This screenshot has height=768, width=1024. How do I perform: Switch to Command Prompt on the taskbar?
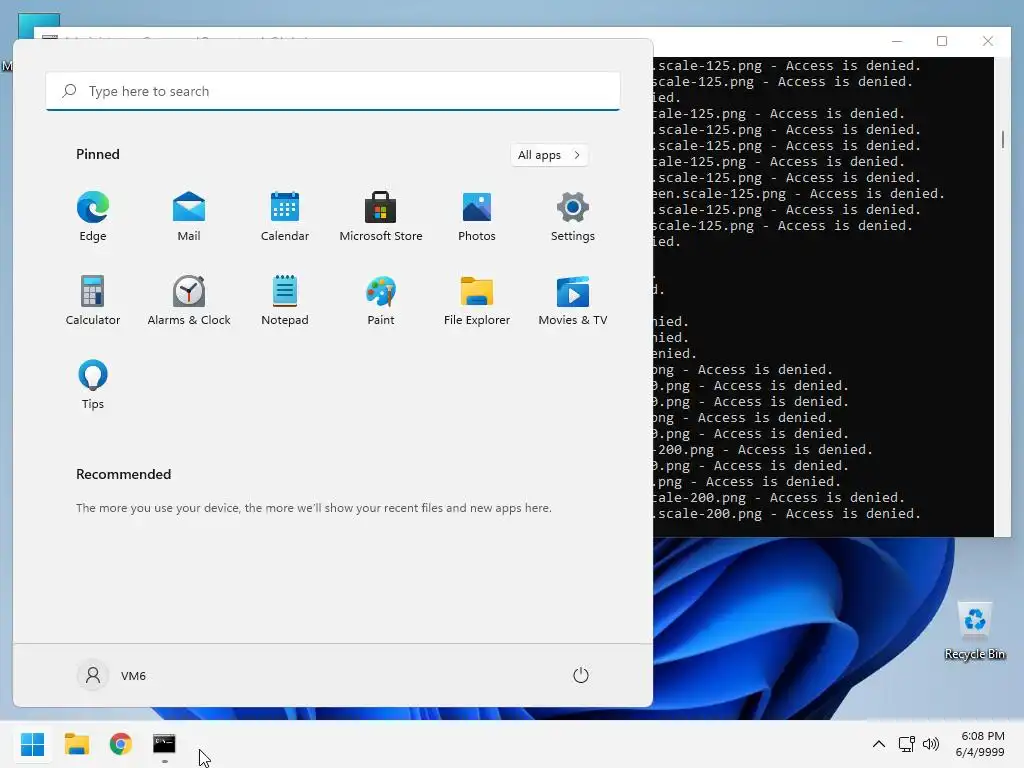point(164,744)
